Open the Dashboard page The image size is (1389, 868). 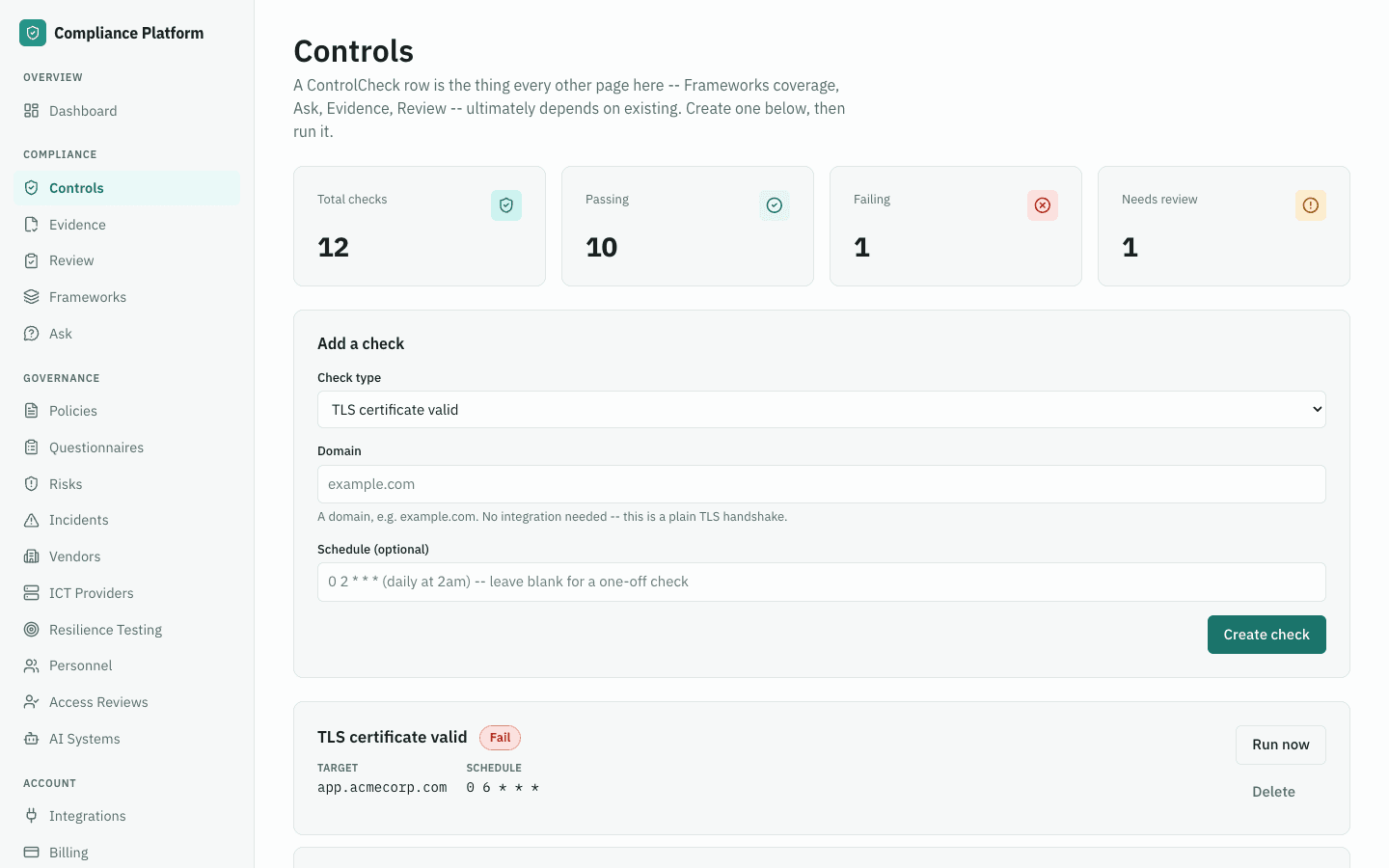click(x=126, y=111)
